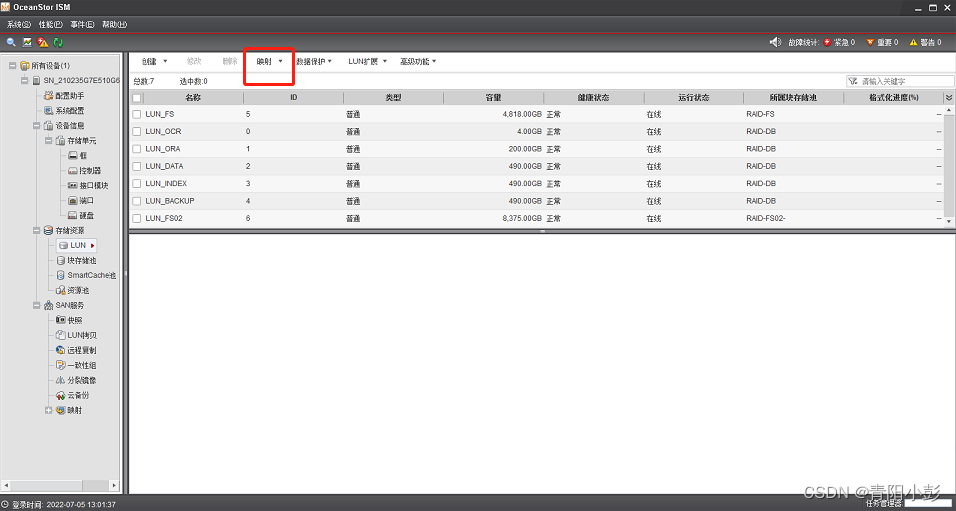
Task: Click the right arrow of the tree horizontal scrollbar
Action: click(x=114, y=485)
